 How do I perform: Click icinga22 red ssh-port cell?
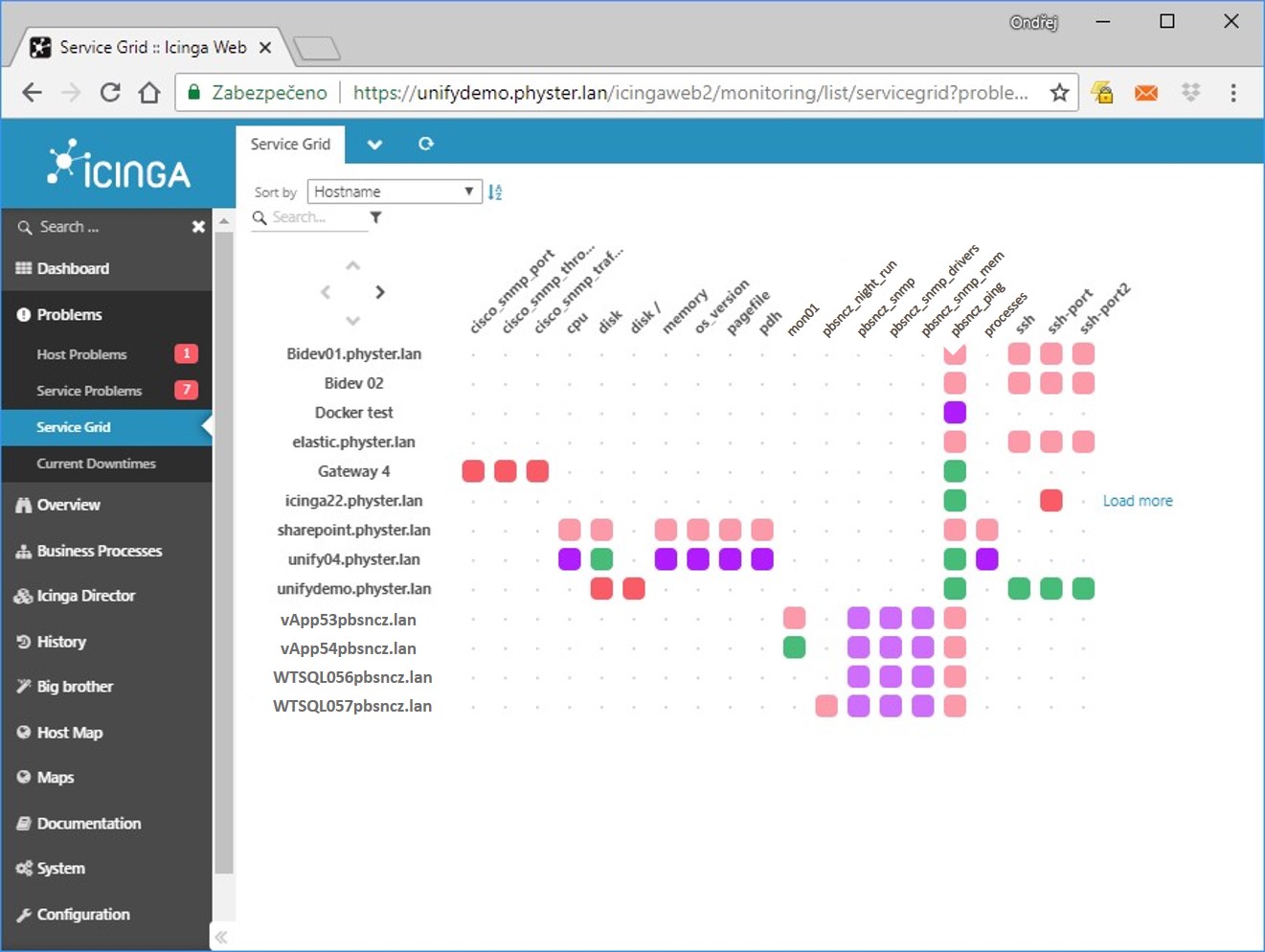(1051, 500)
